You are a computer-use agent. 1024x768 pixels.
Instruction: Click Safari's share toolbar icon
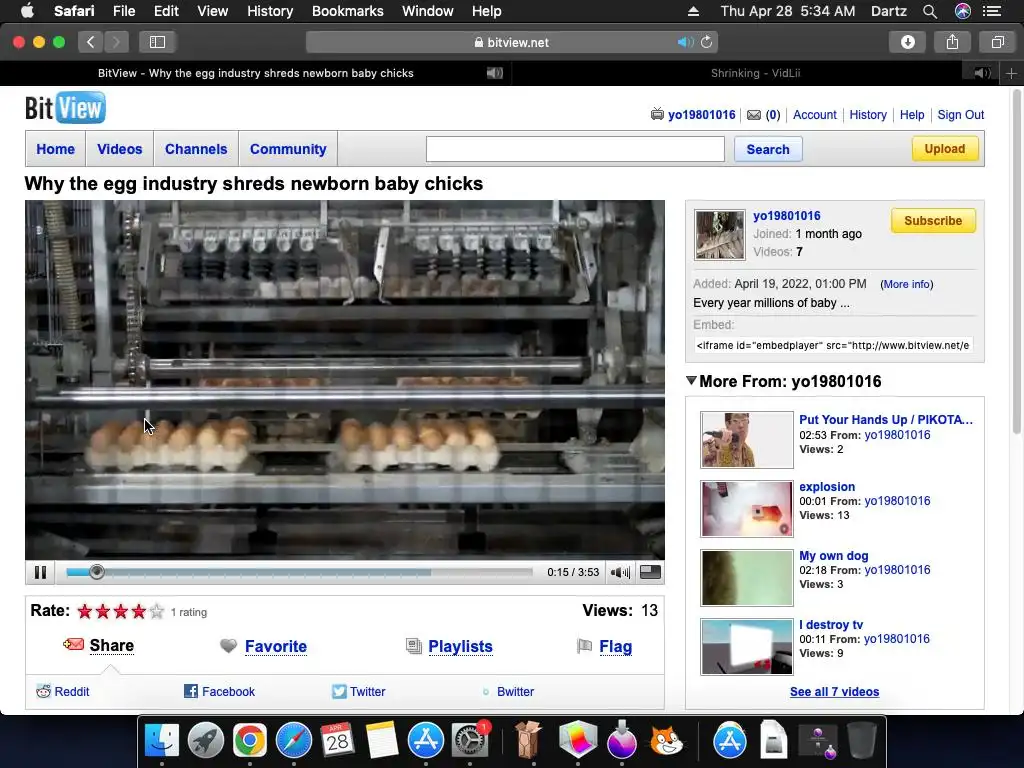click(952, 42)
